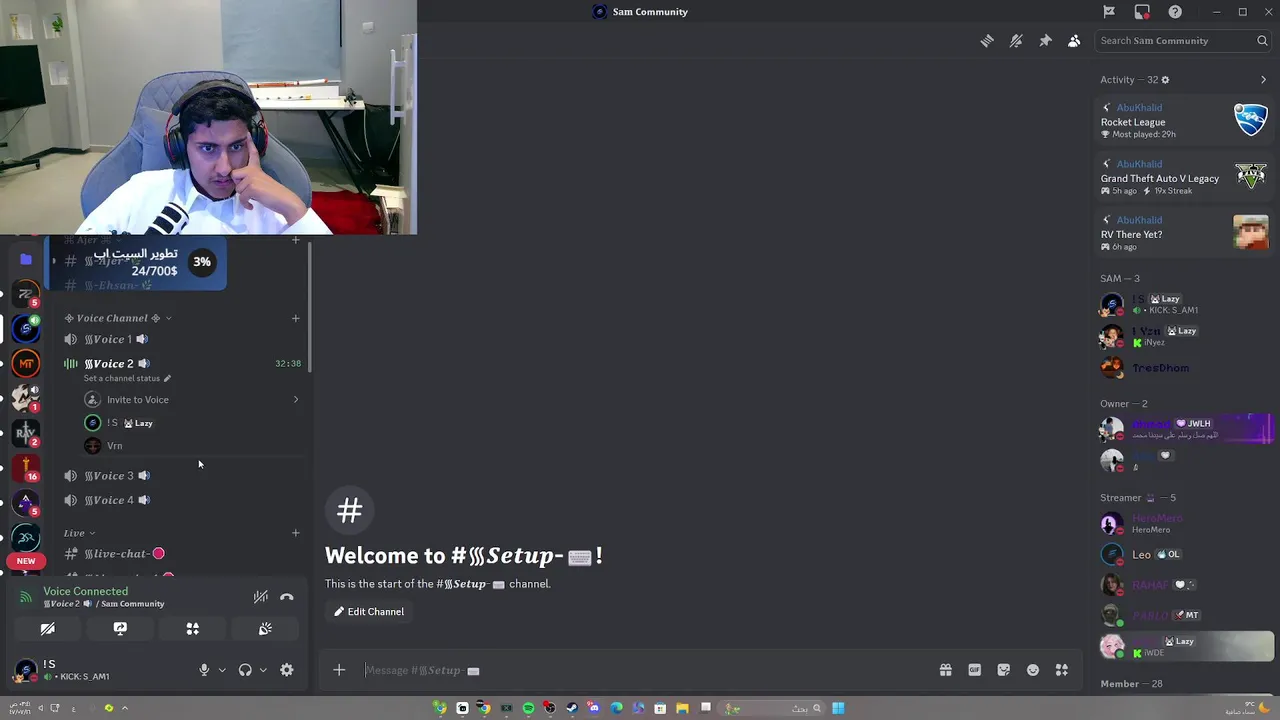Deafen with the headphones icon
1280x720 pixels.
pyautogui.click(x=245, y=670)
